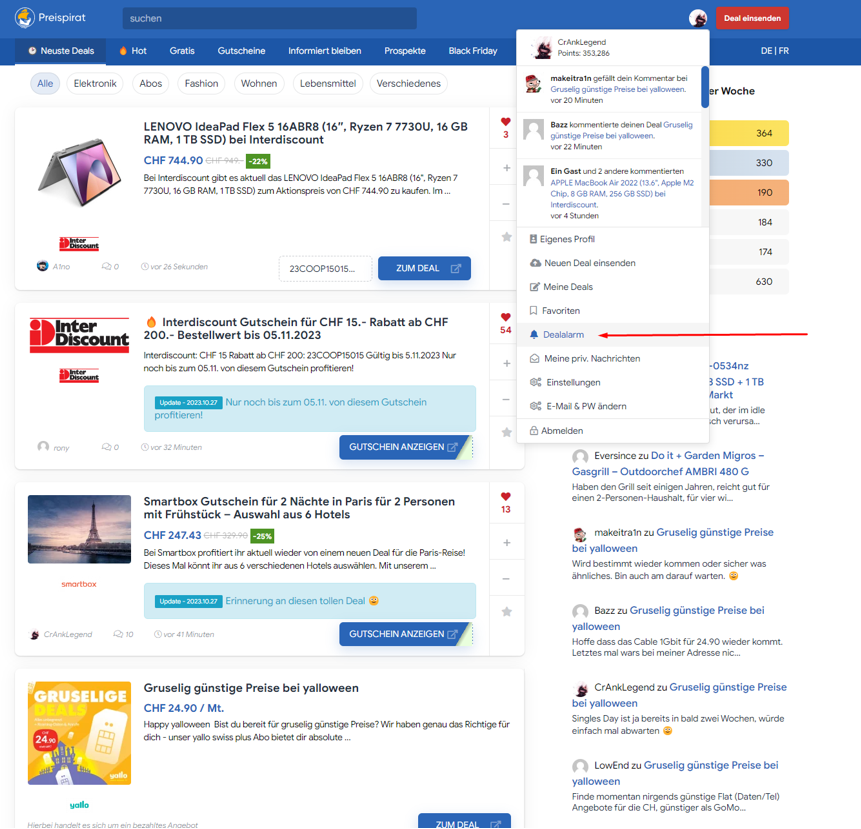Image resolution: width=861 pixels, height=829 pixels.
Task: Favorite the Interdiscount Gutschein star
Action: coord(506,432)
